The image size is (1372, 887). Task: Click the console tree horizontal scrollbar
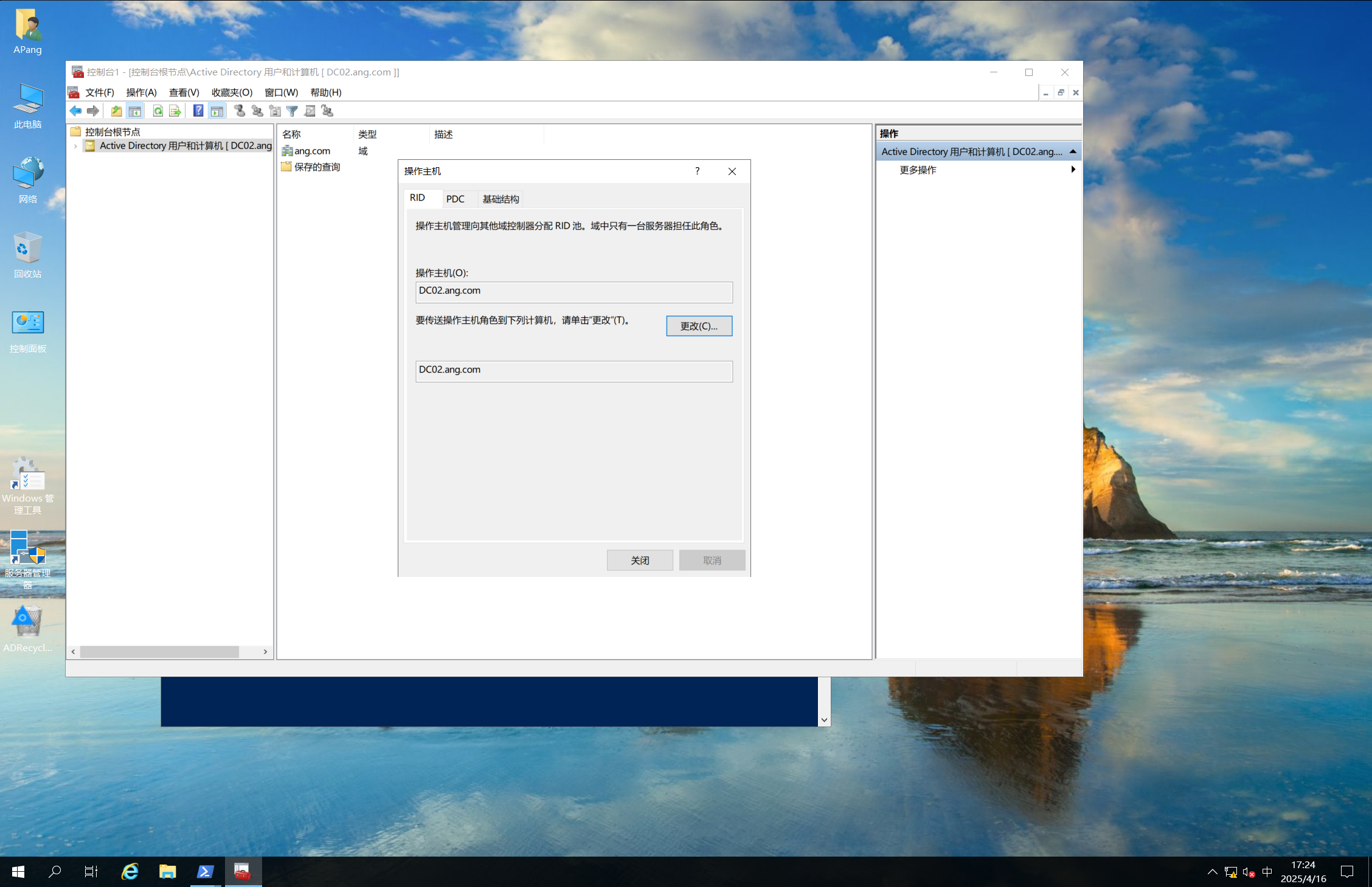(x=159, y=651)
